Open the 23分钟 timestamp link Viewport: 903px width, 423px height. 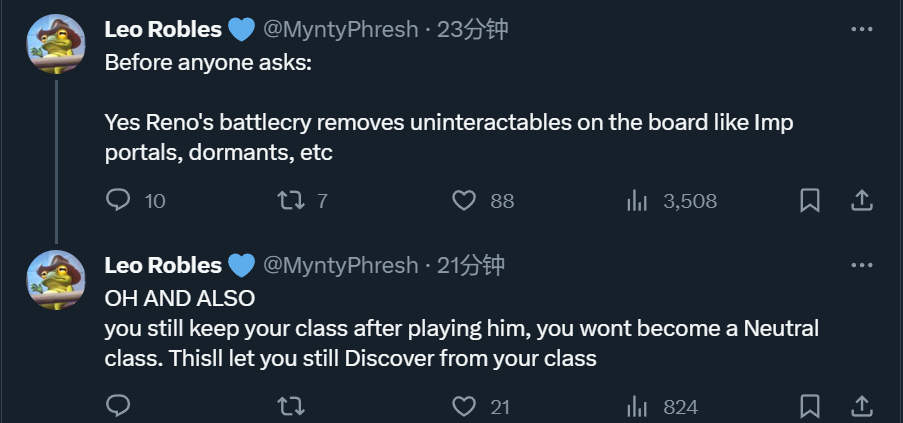tap(472, 29)
